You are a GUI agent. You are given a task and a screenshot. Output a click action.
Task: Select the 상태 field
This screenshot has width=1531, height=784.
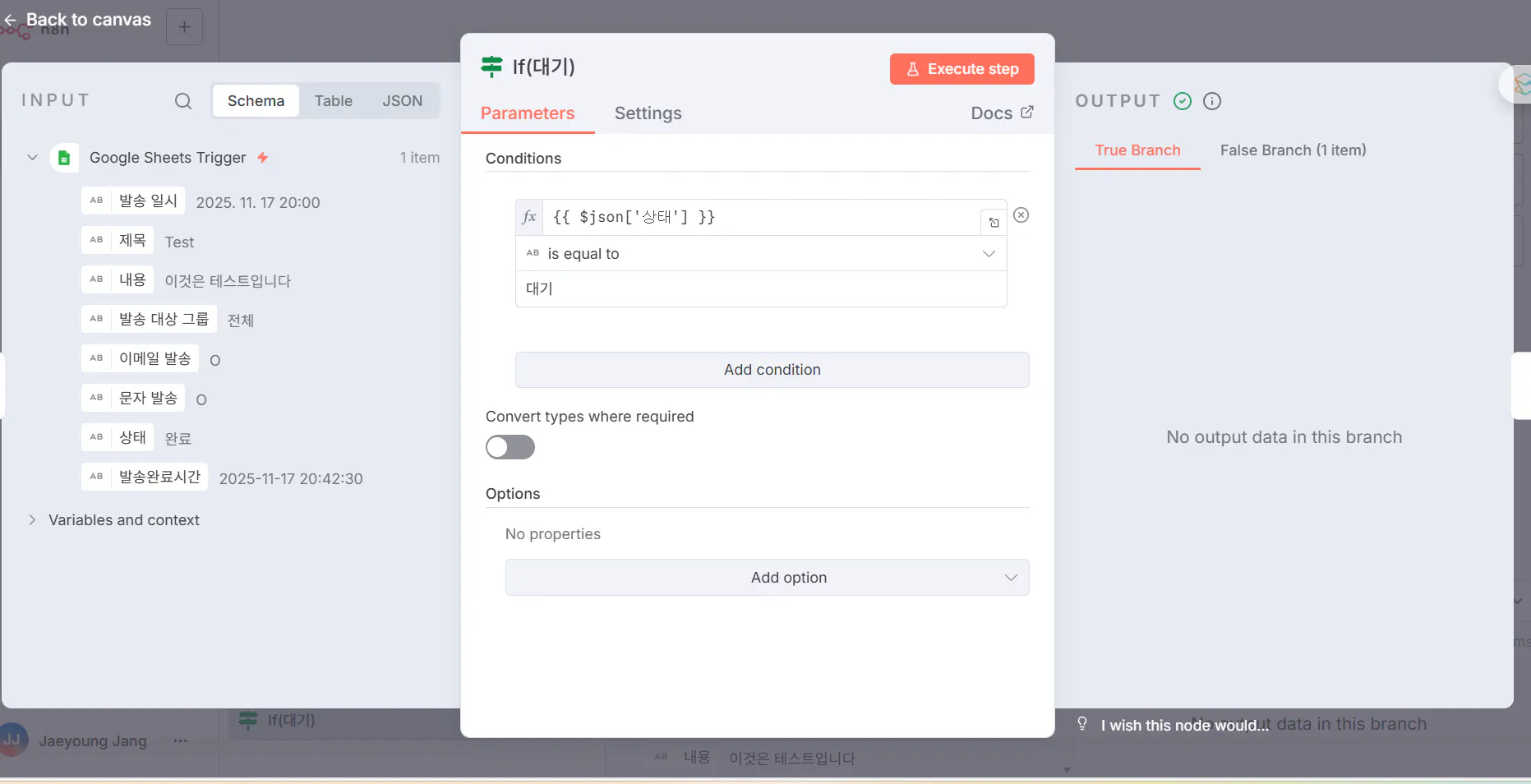(x=118, y=437)
